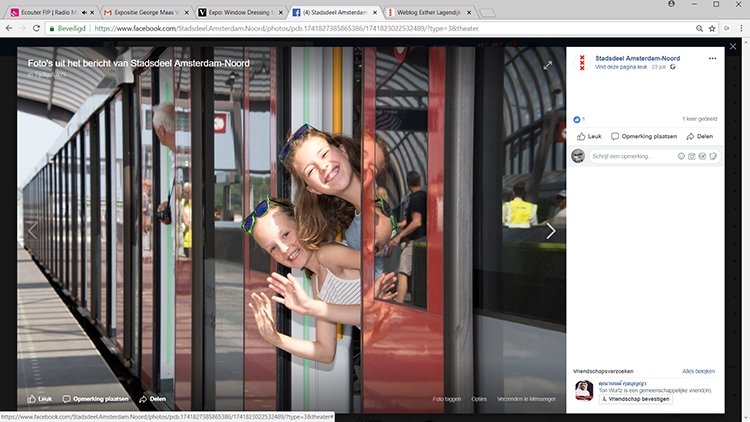This screenshot has width=750, height=422.
Task: Click Opmerking plaatsen in side panel
Action: coord(644,136)
